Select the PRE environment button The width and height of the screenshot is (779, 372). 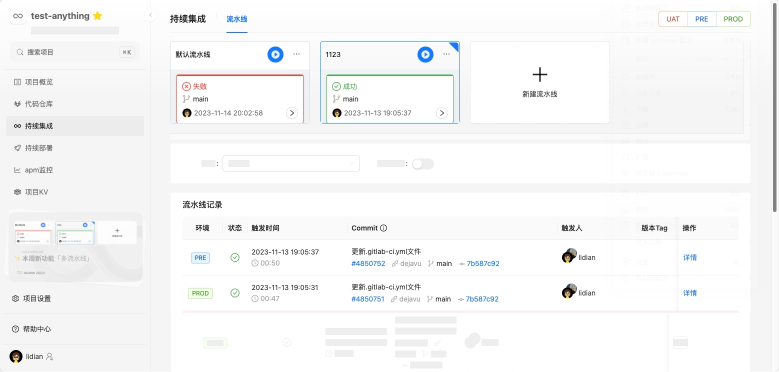pyautogui.click(x=702, y=19)
